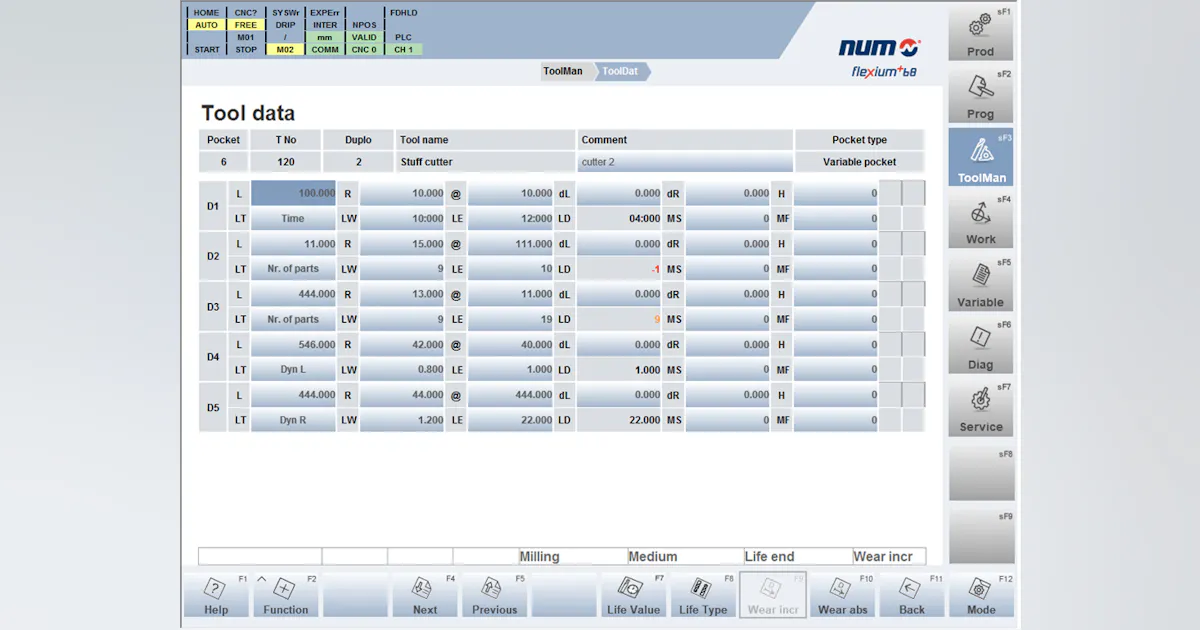
Task: Open the Prod section in the sidebar
Action: pyautogui.click(x=981, y=33)
